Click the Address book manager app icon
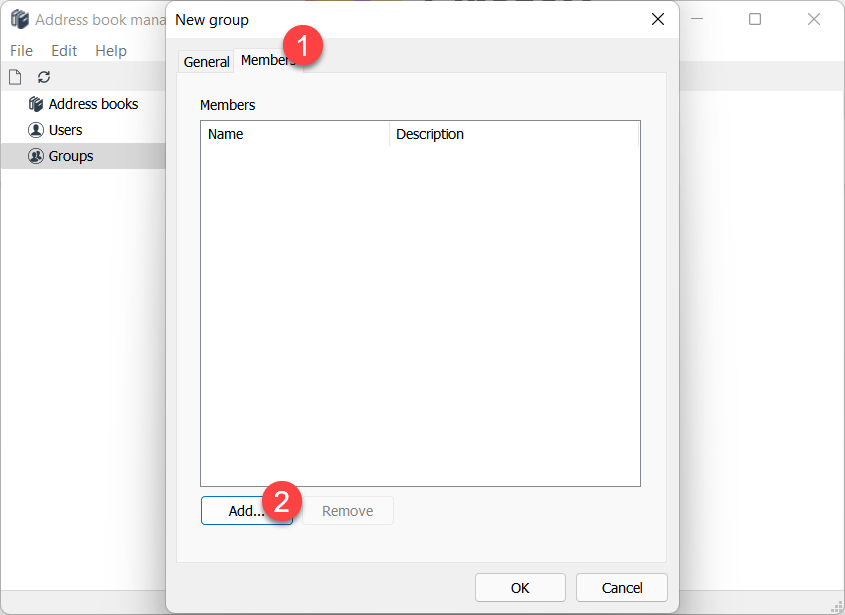 click(x=20, y=20)
